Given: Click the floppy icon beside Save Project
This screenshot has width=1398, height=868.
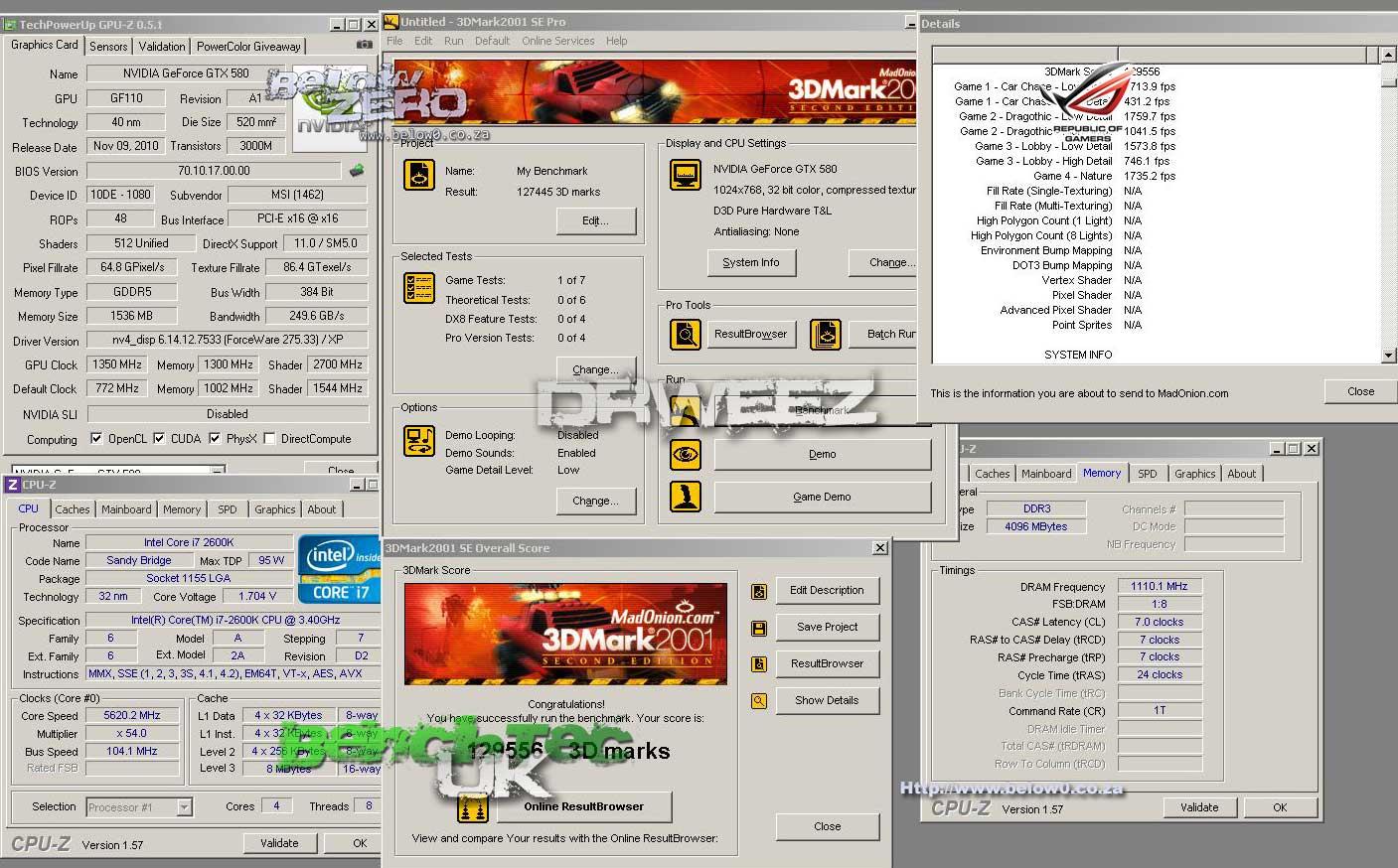Looking at the screenshot, I should click(x=758, y=628).
